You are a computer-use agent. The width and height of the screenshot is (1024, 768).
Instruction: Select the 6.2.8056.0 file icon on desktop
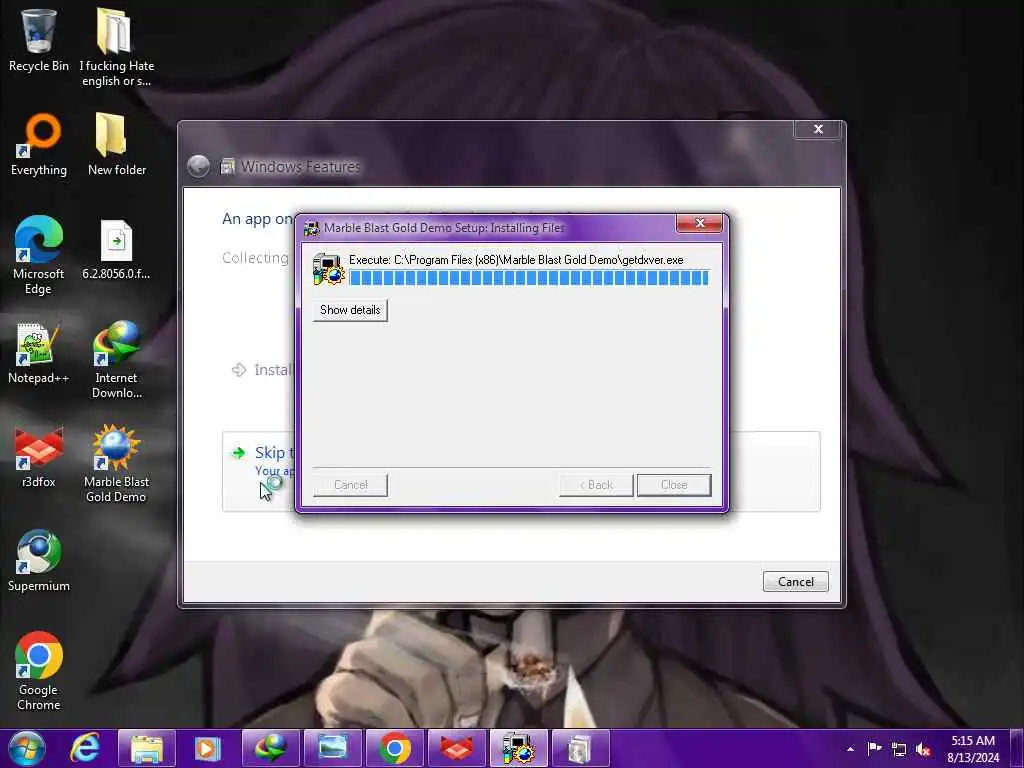point(116,249)
